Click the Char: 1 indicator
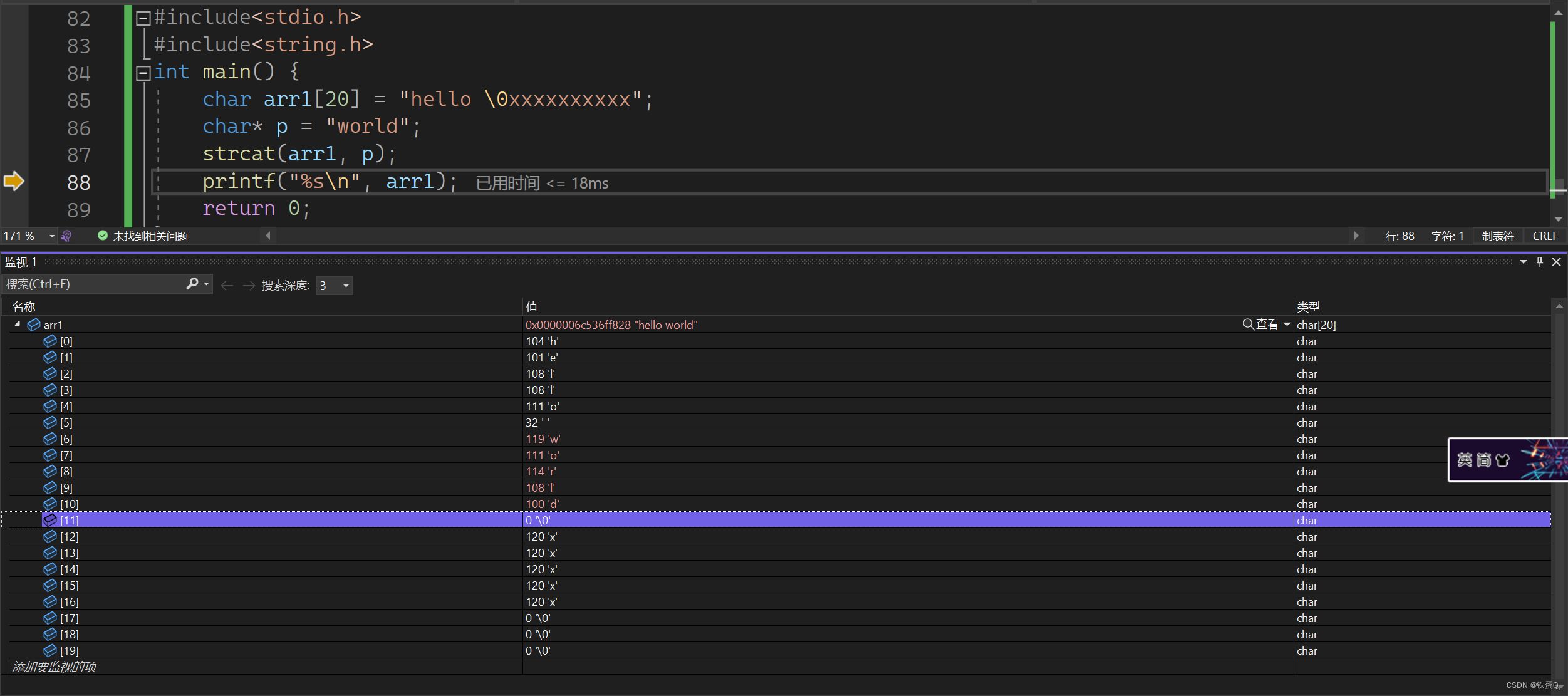Viewport: 1568px width, 696px height. coord(1447,236)
